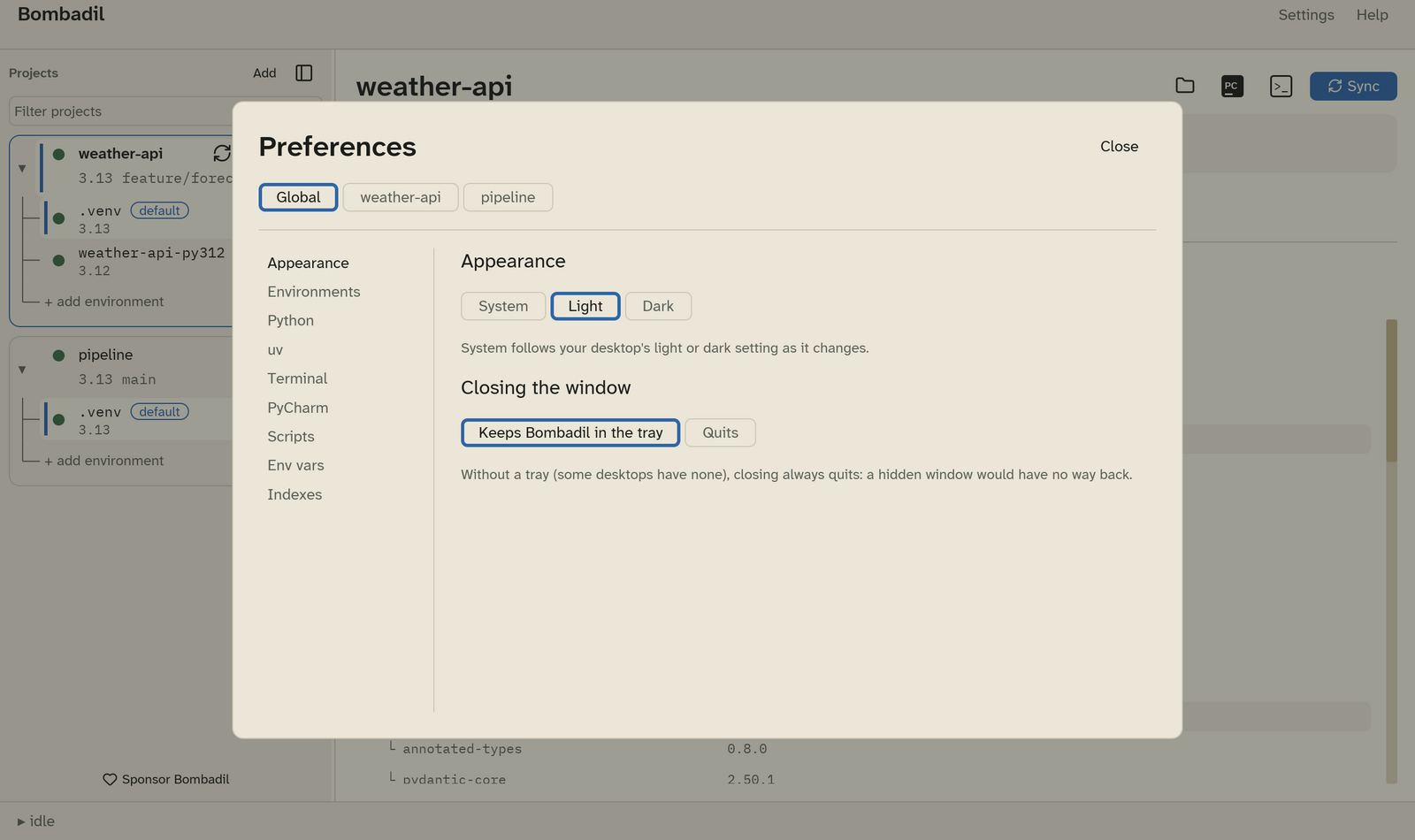Choose Quits when closing the window
The height and width of the screenshot is (840, 1415).
tap(720, 432)
